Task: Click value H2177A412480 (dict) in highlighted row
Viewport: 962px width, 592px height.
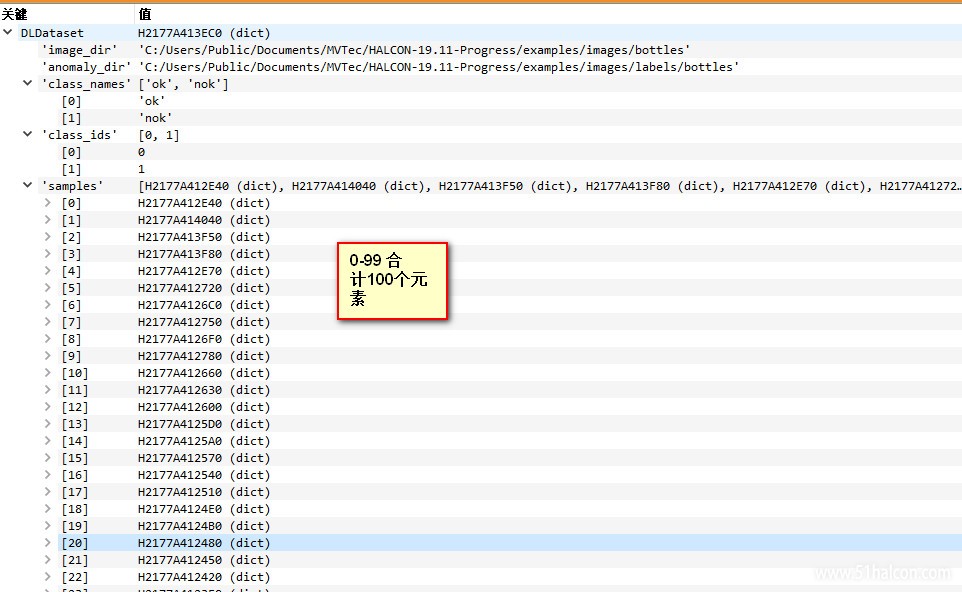Action: [x=204, y=543]
